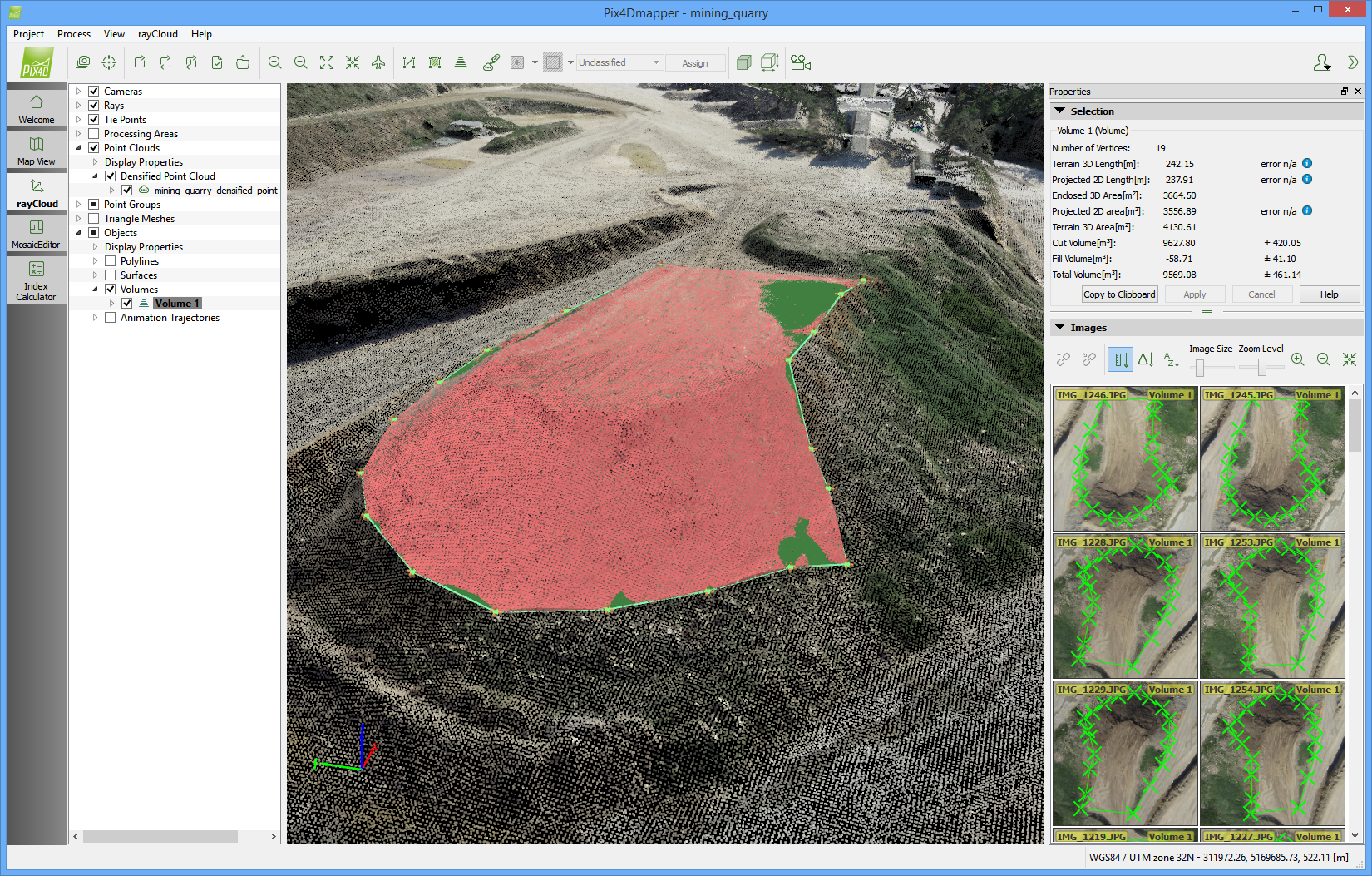Click the video camera animation icon
This screenshot has width=1372, height=876.
point(801,62)
